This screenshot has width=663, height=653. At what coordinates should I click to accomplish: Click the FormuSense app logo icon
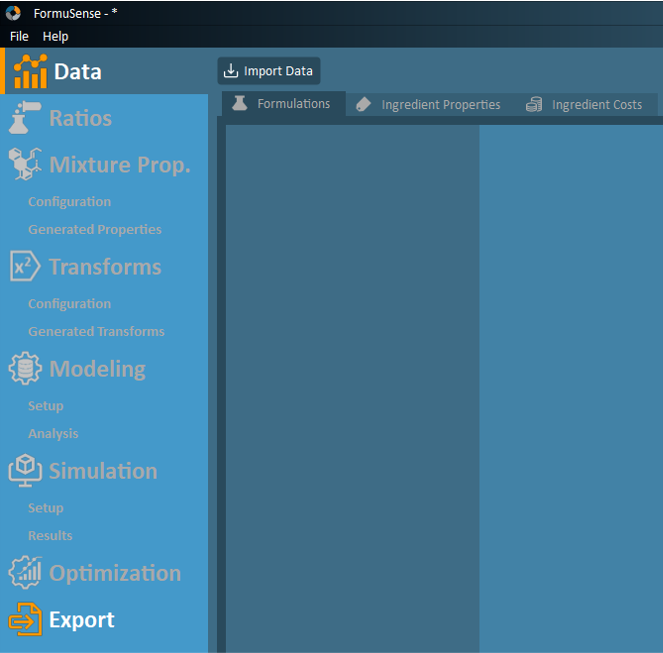pyautogui.click(x=13, y=13)
